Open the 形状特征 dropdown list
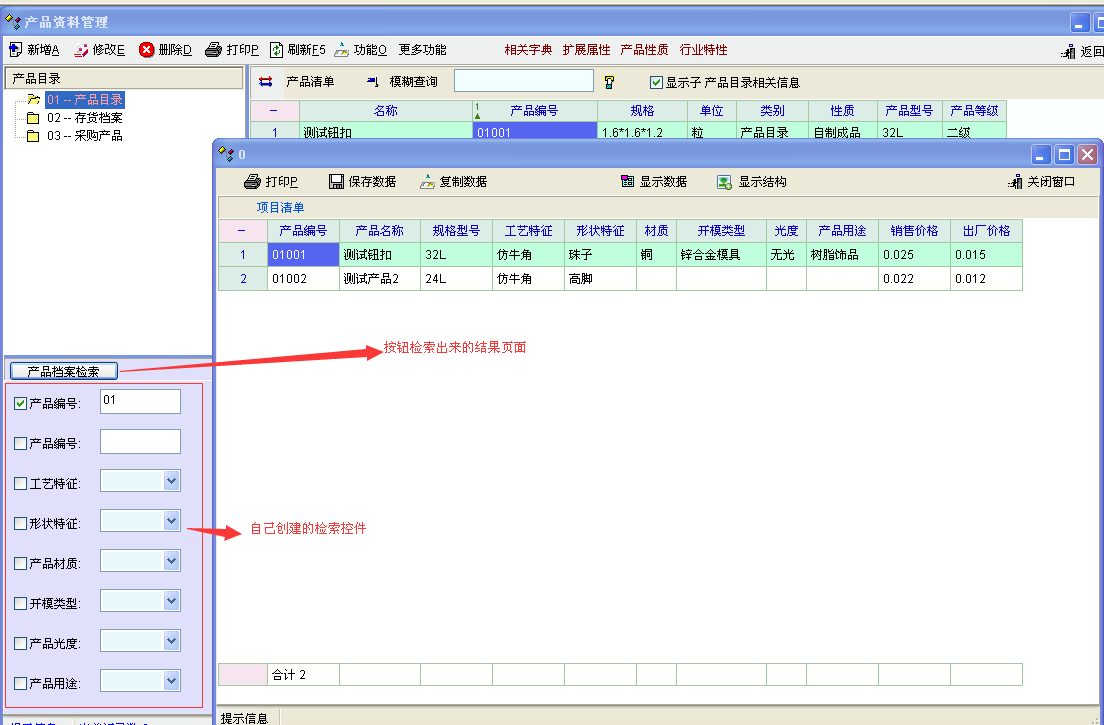This screenshot has width=1104, height=725. coord(171,521)
